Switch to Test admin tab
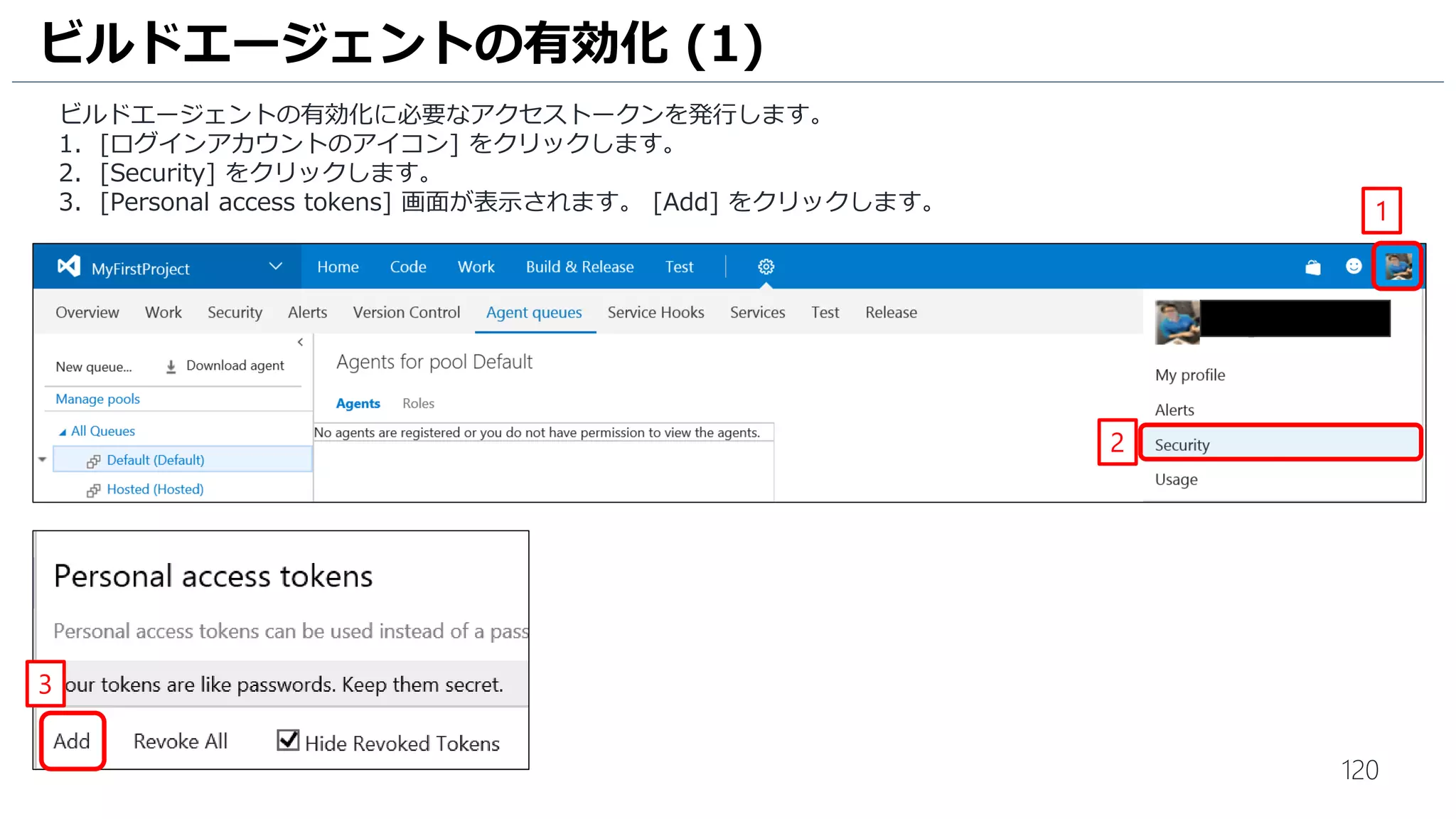The height and width of the screenshot is (819, 1456). point(825,313)
